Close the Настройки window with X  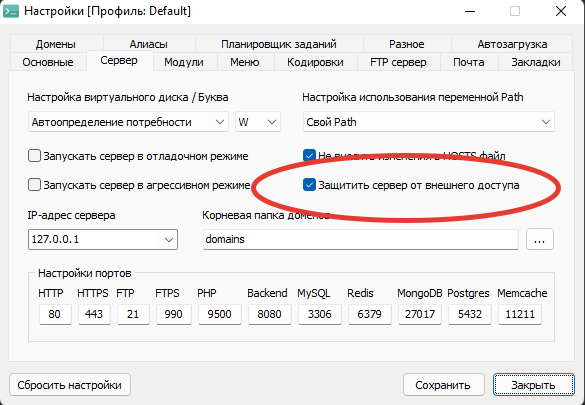561,11
